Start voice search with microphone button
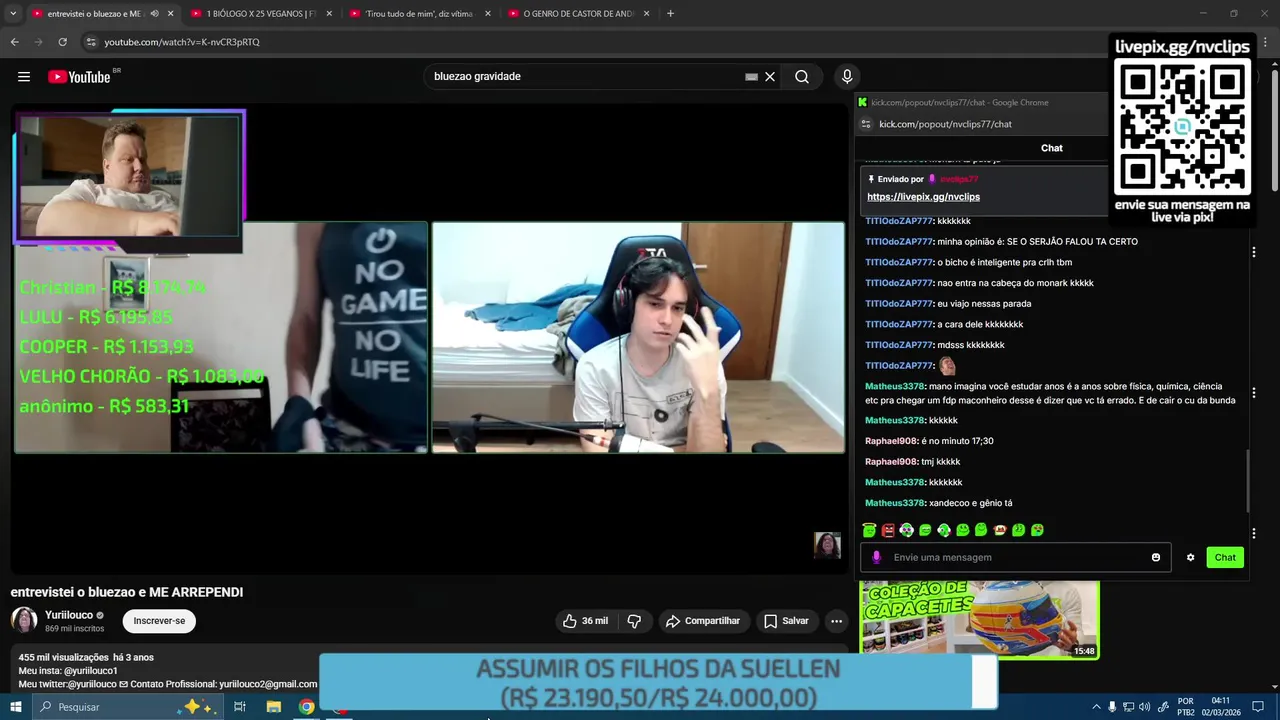Viewport: 1280px width, 720px height. pyautogui.click(x=847, y=77)
